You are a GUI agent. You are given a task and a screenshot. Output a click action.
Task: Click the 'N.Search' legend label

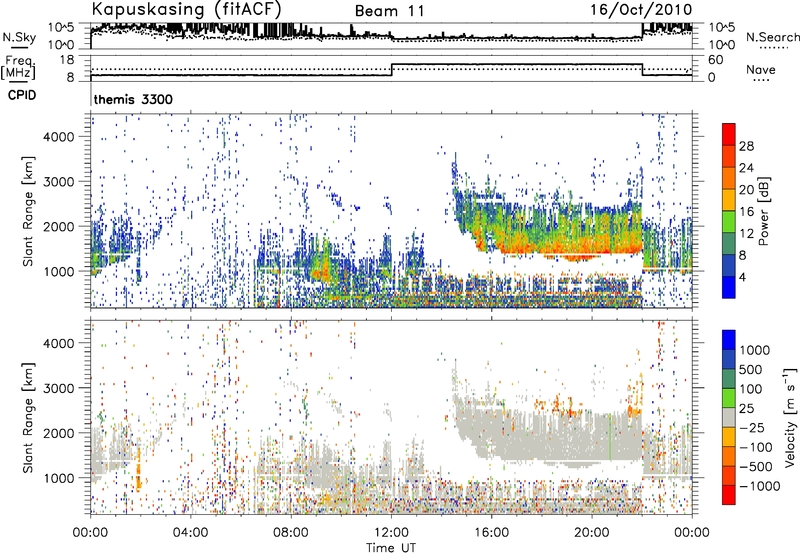(772, 37)
